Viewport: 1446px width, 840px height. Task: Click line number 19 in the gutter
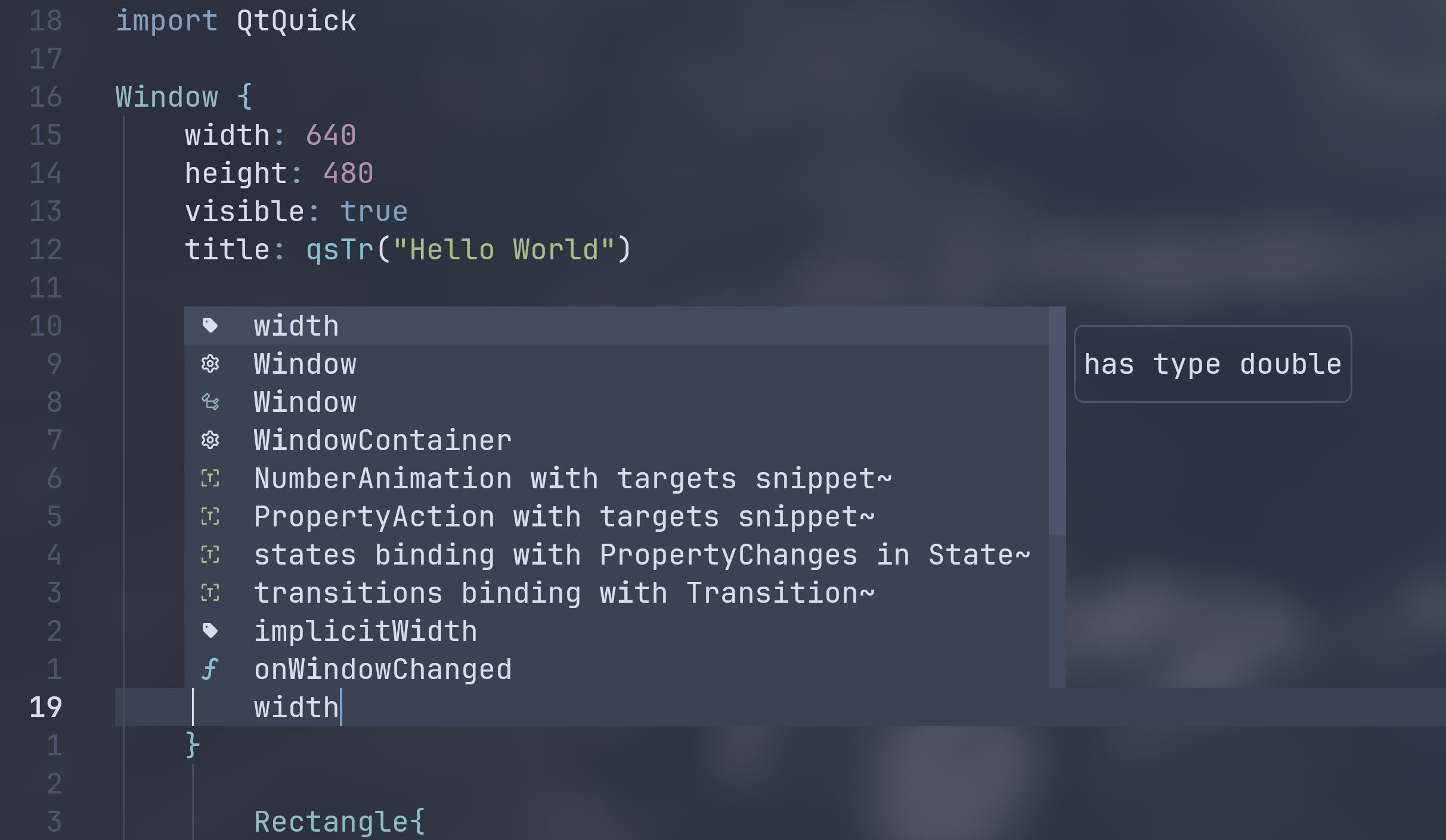click(46, 707)
